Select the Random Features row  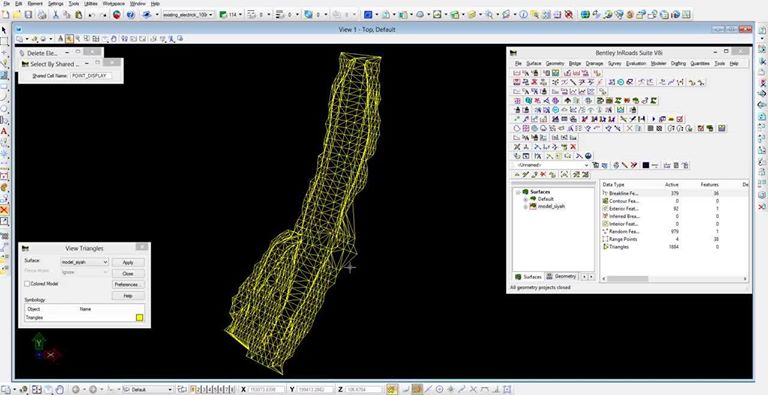click(x=674, y=231)
